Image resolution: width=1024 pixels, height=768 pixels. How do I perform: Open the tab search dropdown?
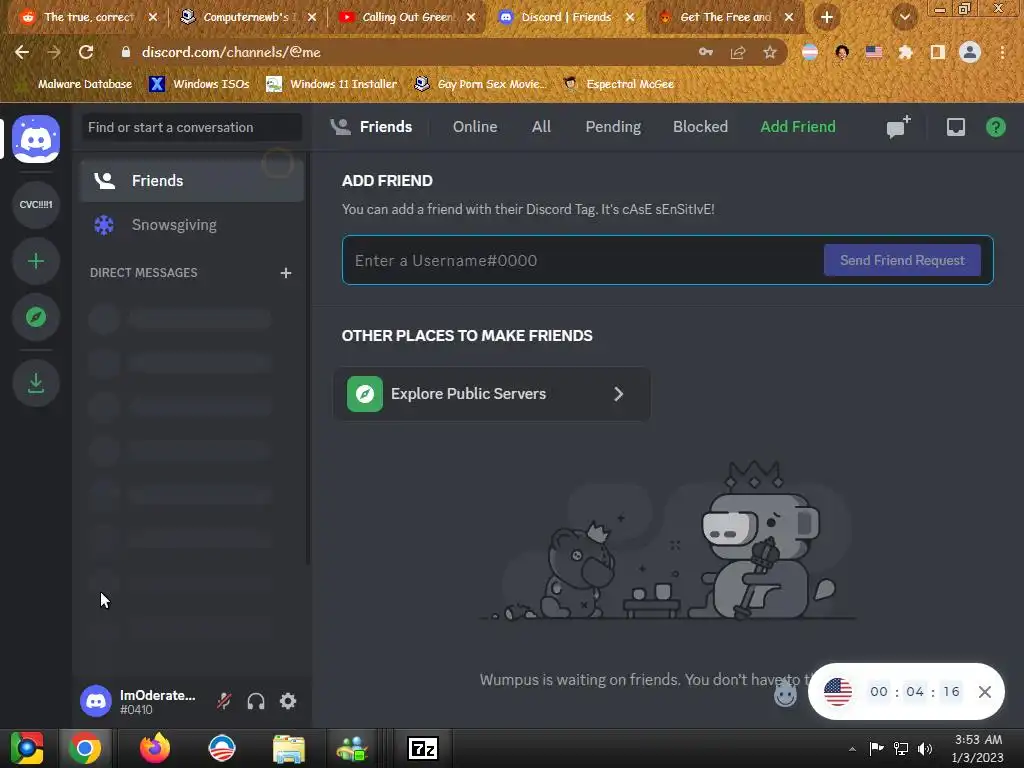(904, 18)
